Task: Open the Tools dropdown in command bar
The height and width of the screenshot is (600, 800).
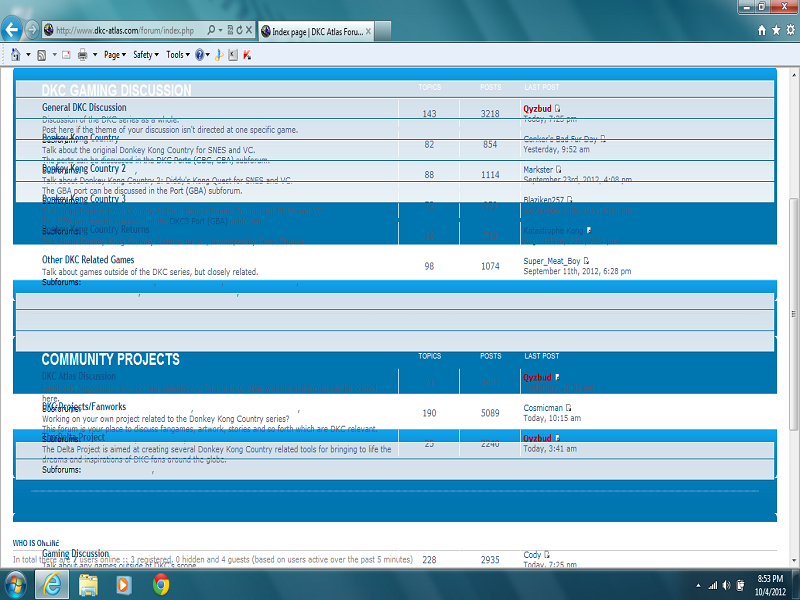Action: (x=177, y=55)
